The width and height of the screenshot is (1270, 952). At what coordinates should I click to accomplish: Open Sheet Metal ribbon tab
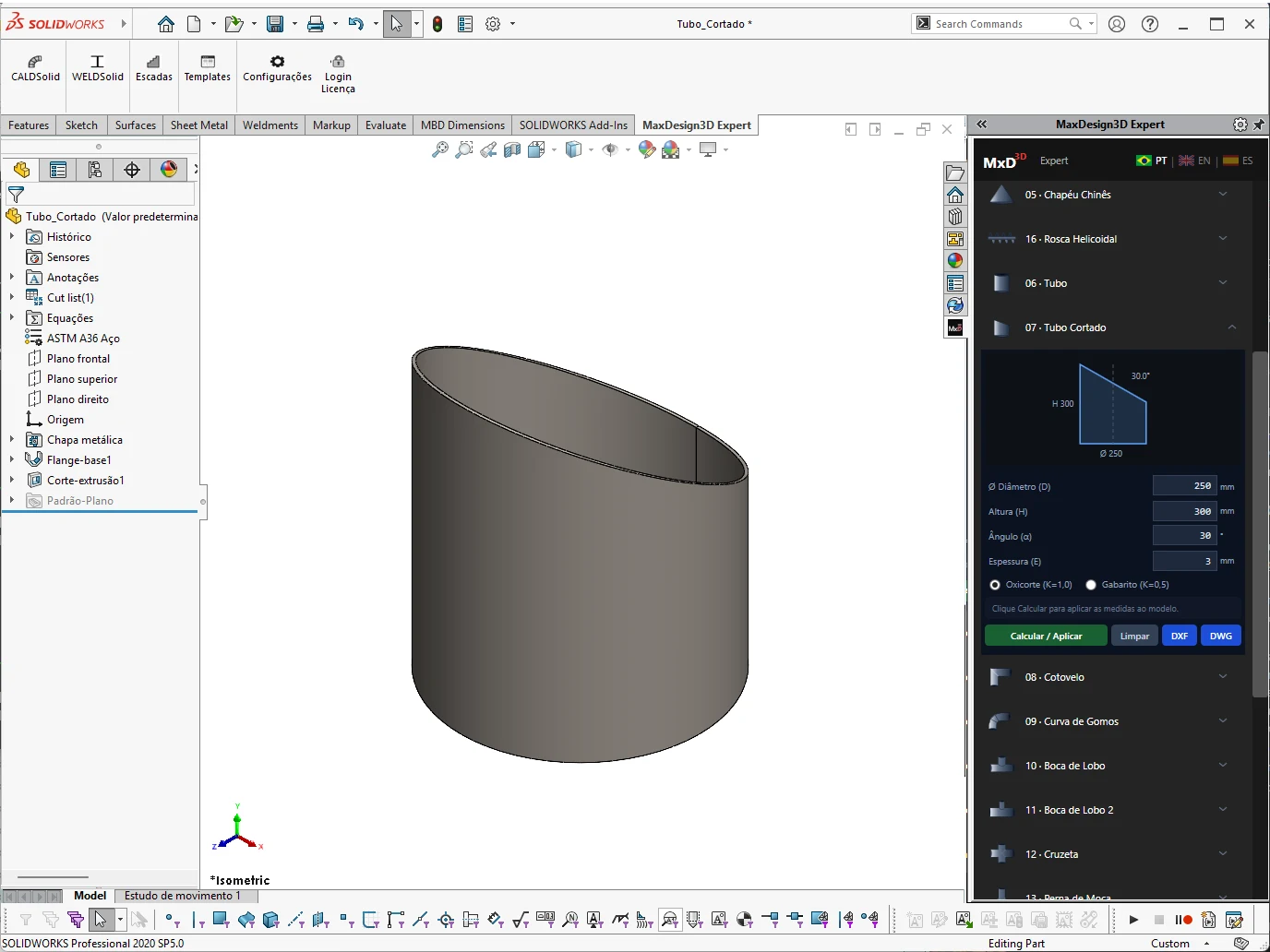199,125
